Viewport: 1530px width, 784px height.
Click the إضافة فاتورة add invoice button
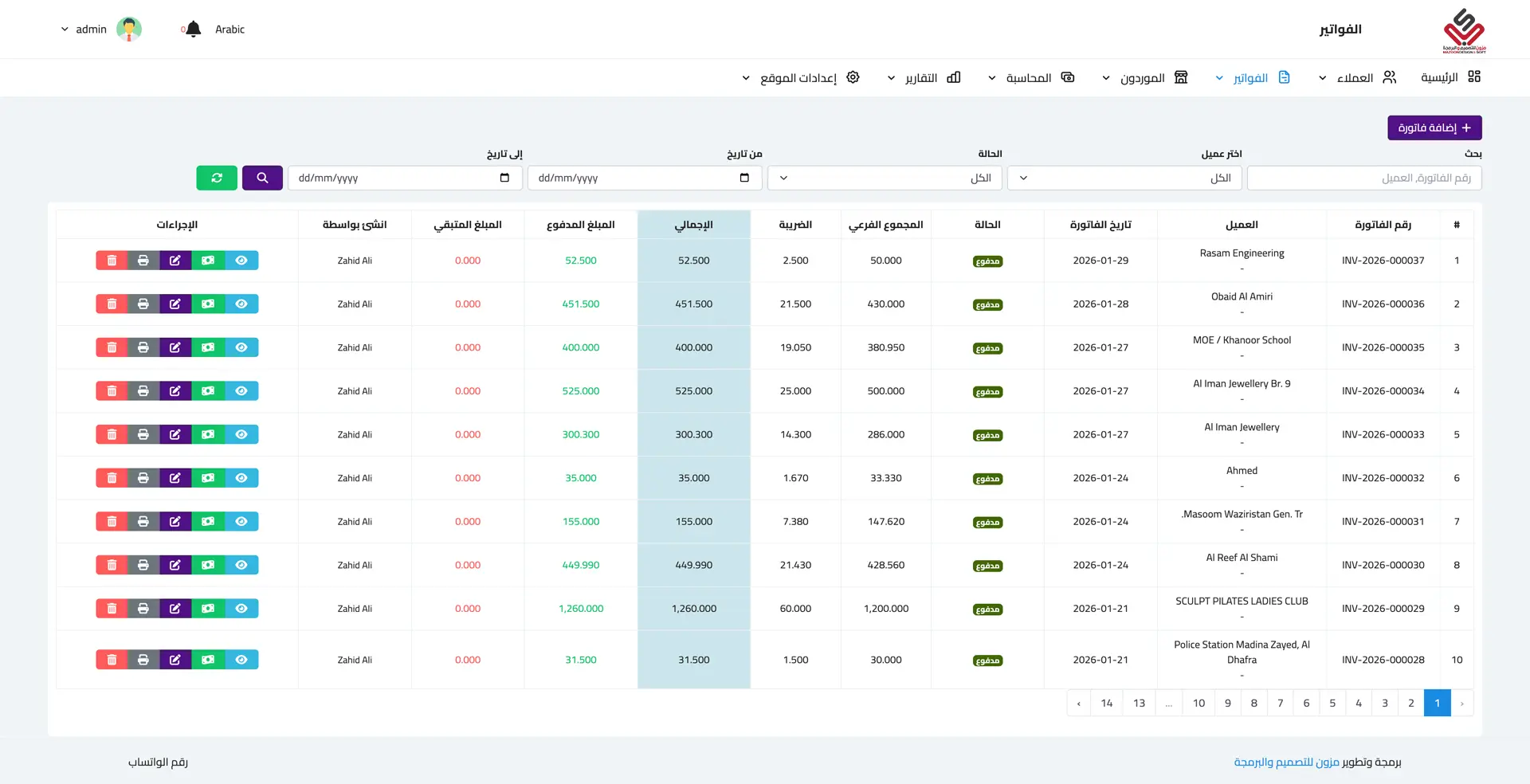(x=1434, y=128)
